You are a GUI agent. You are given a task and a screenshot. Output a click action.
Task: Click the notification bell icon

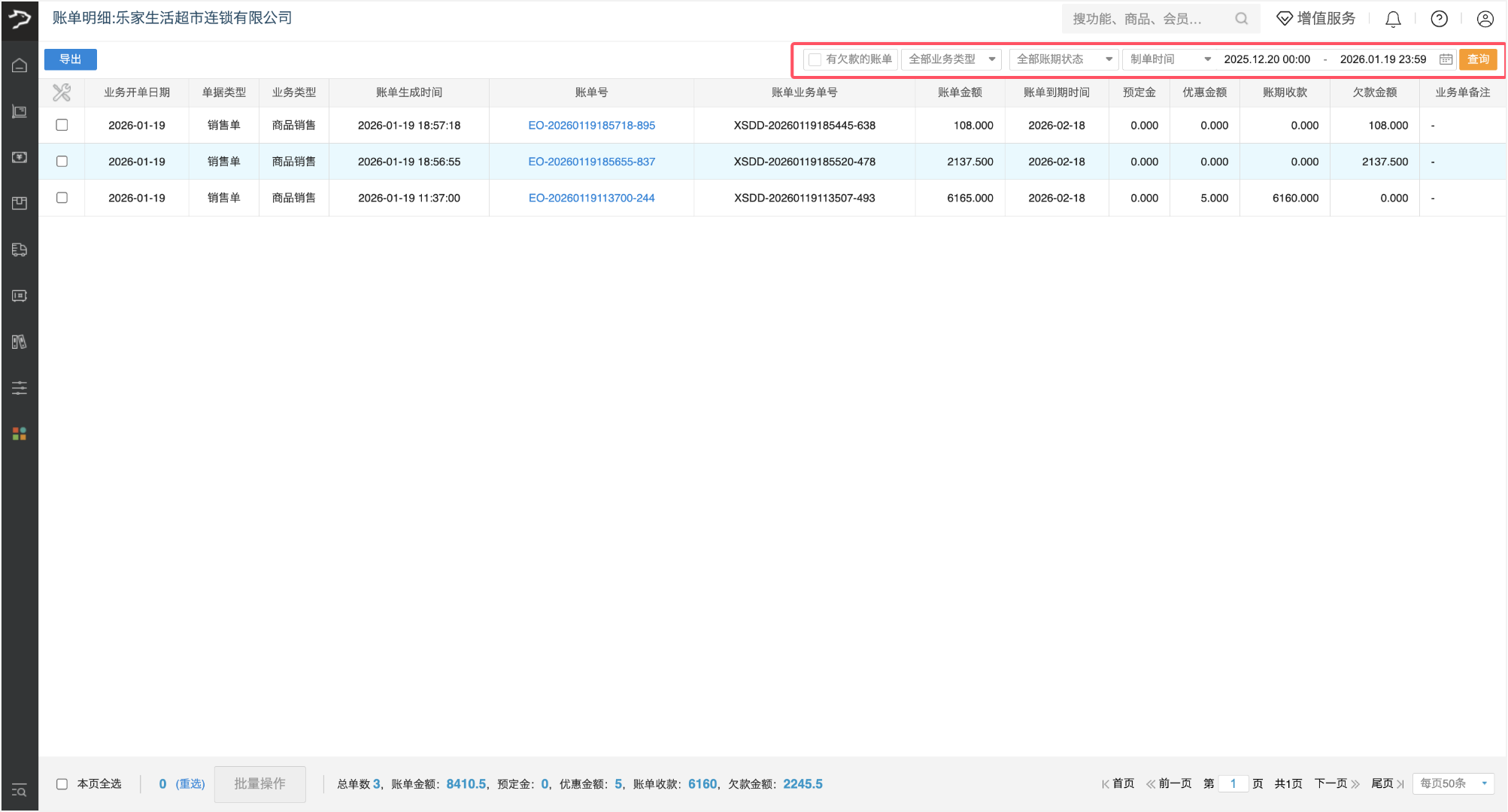pyautogui.click(x=1393, y=19)
